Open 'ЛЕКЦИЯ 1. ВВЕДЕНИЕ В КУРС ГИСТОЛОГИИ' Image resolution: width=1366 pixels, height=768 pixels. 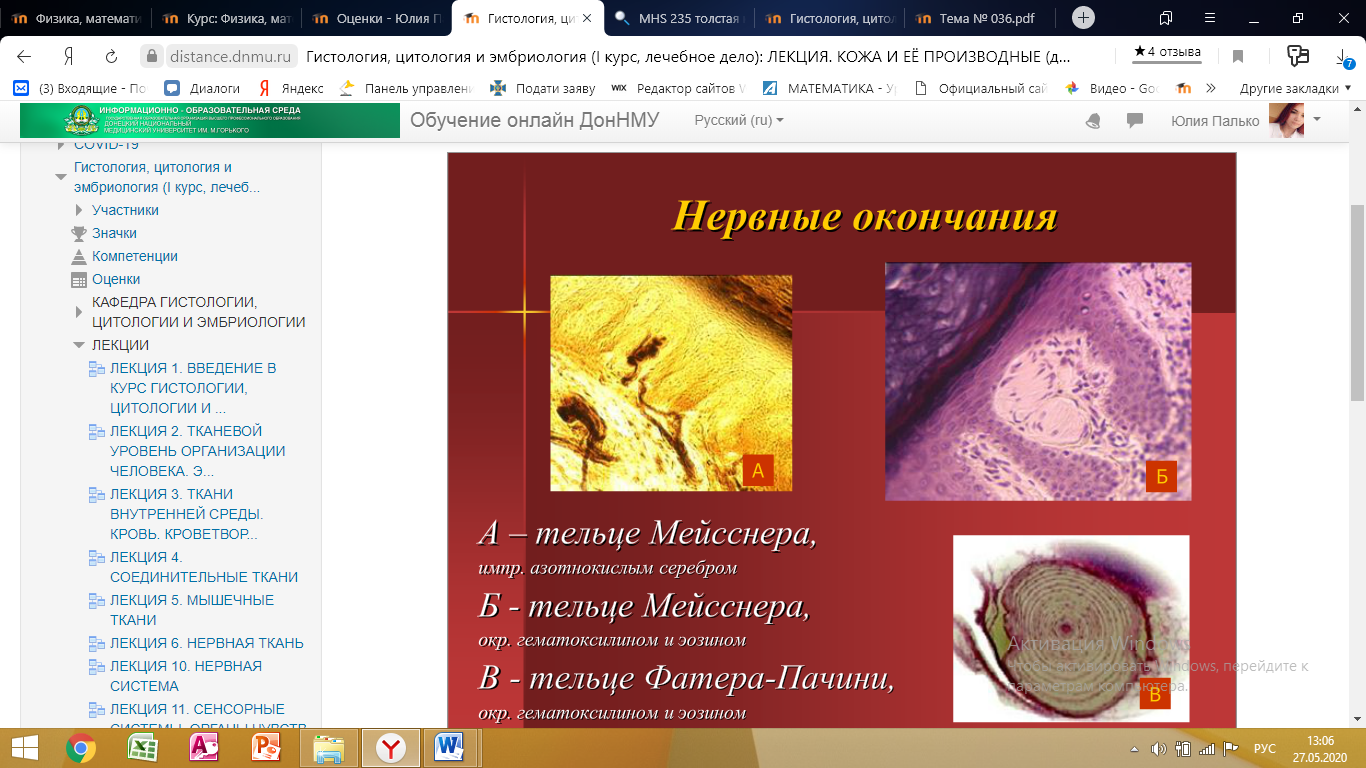click(193, 388)
